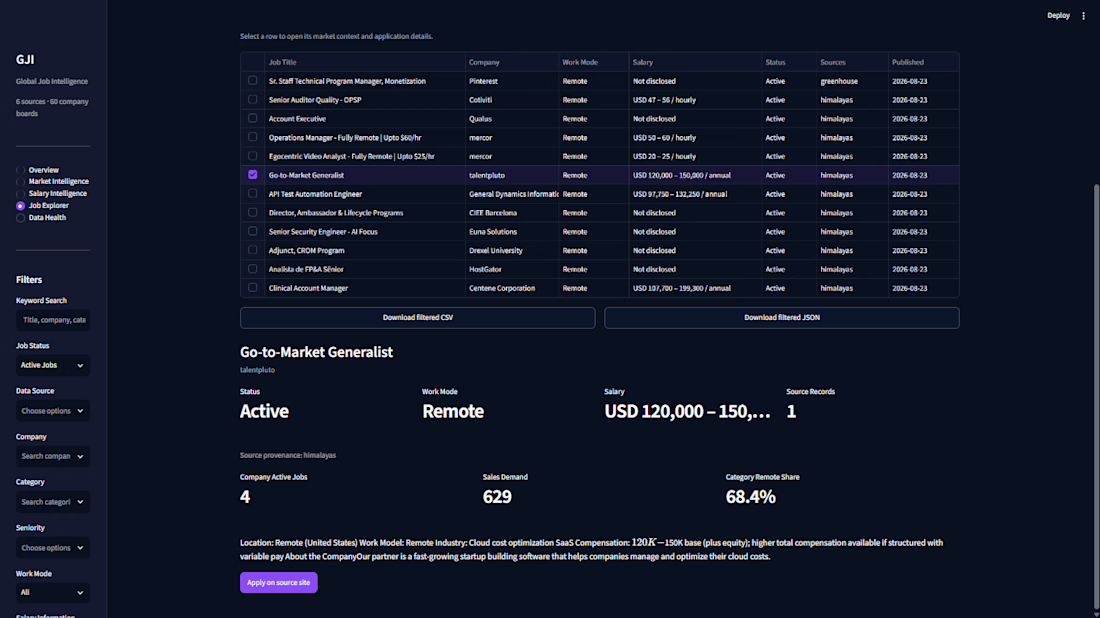Check the Senior Auditor Quality - OPSP row
Viewport: 1100px width, 618px height.
click(253, 100)
